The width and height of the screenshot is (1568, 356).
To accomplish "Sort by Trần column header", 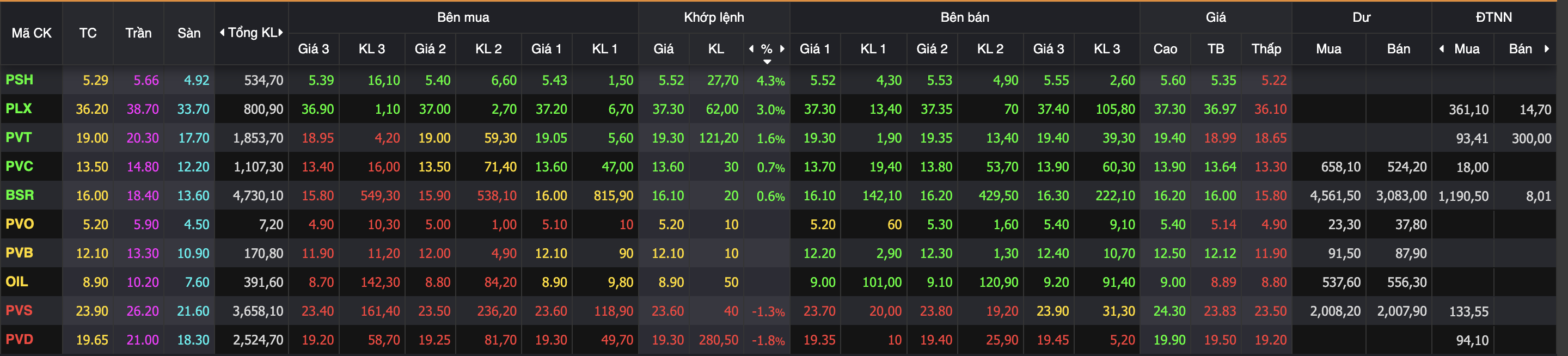I will coord(138,33).
